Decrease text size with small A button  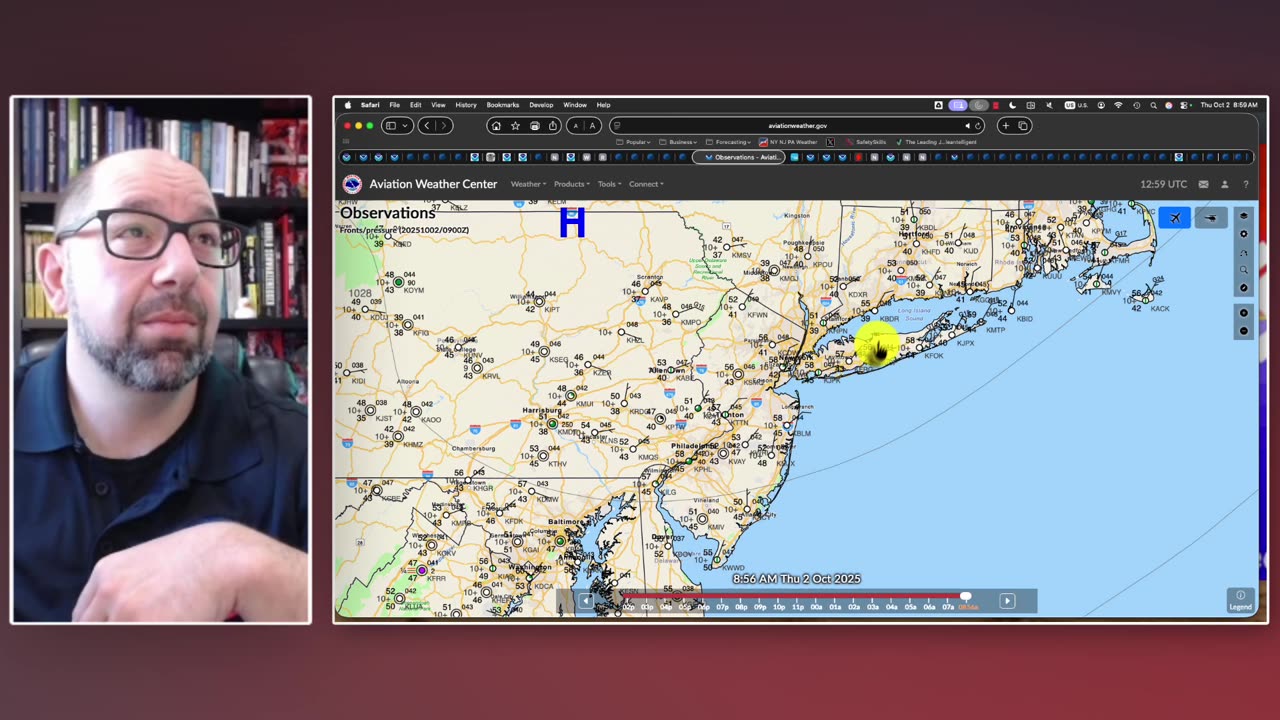[x=575, y=126]
